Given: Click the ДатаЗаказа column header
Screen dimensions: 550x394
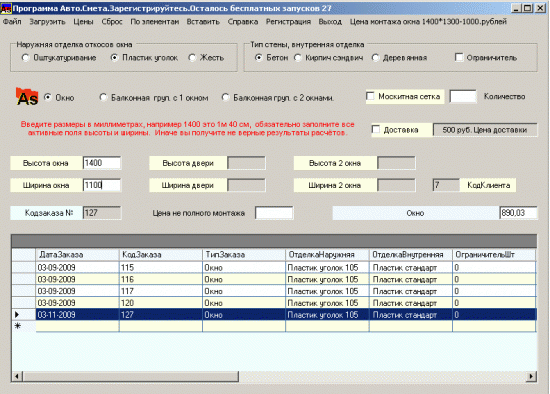Looking at the screenshot, I should 77,255.
